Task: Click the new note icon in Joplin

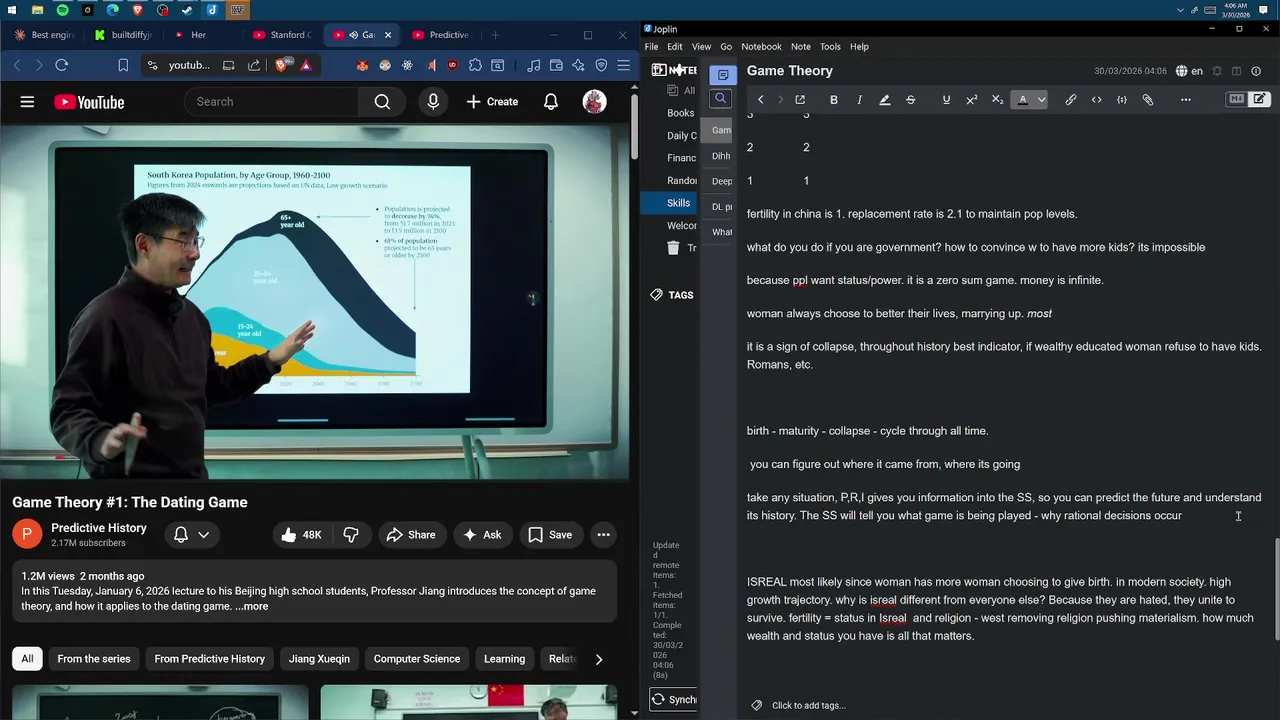Action: pyautogui.click(x=723, y=75)
